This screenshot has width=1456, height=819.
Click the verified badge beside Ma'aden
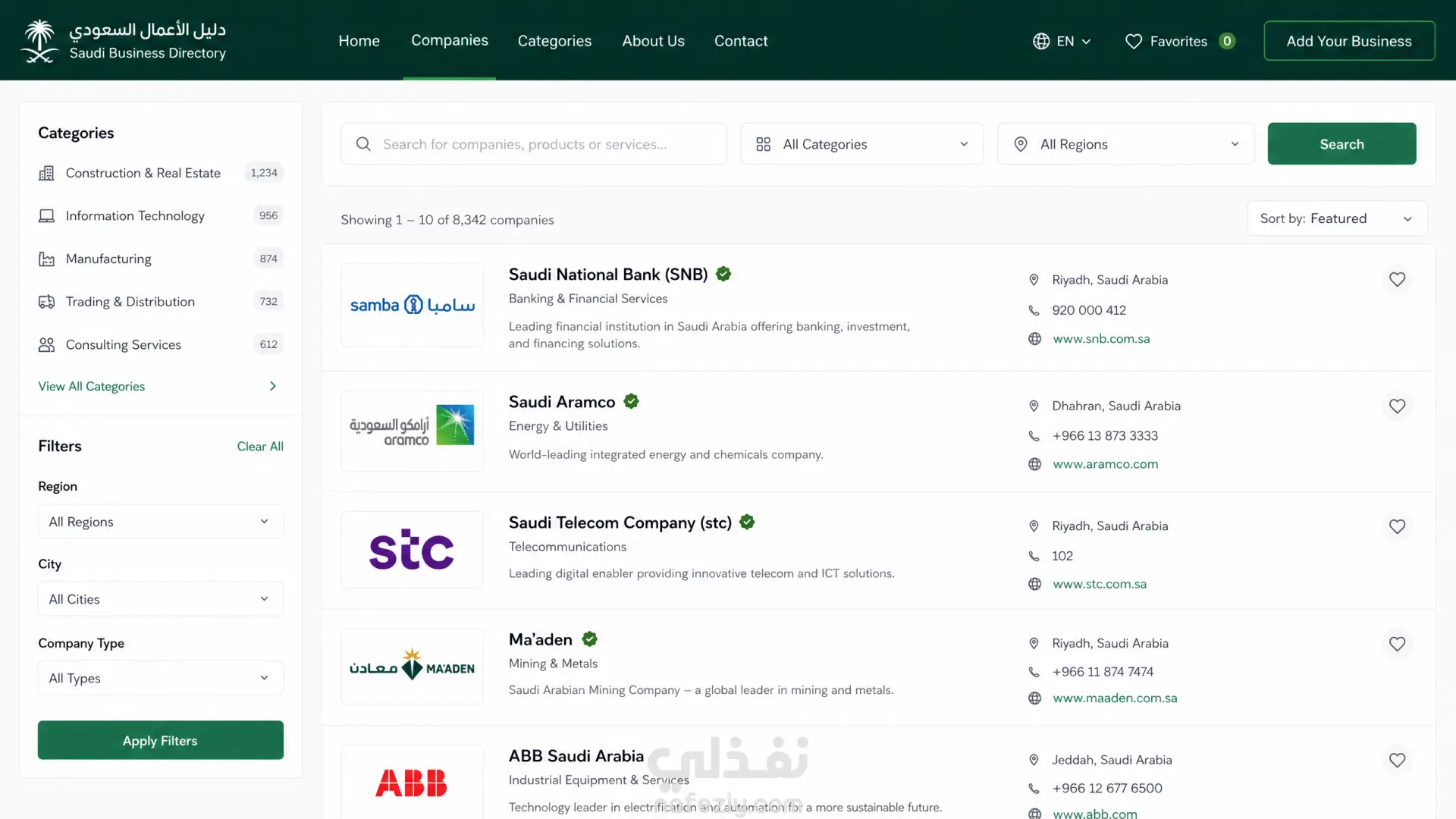tap(589, 639)
